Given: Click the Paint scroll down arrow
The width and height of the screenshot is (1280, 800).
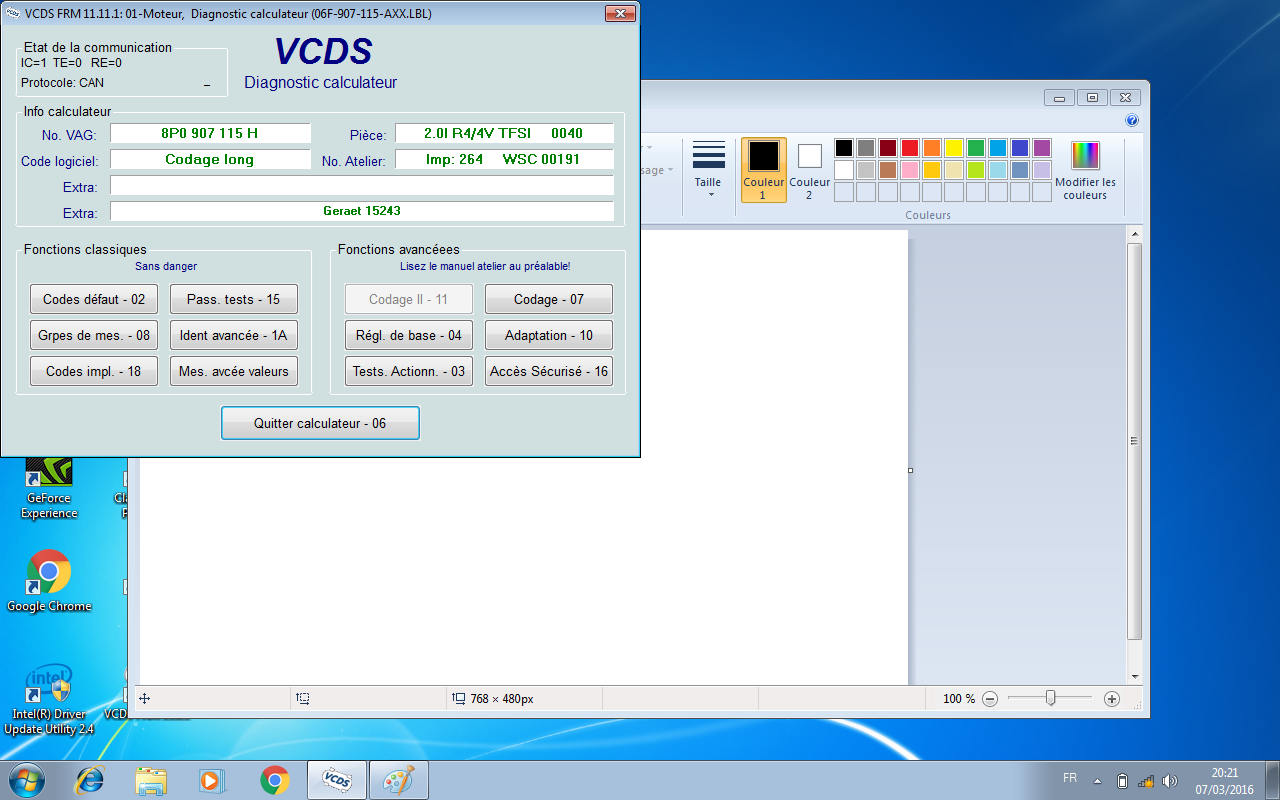Looking at the screenshot, I should [1134, 676].
